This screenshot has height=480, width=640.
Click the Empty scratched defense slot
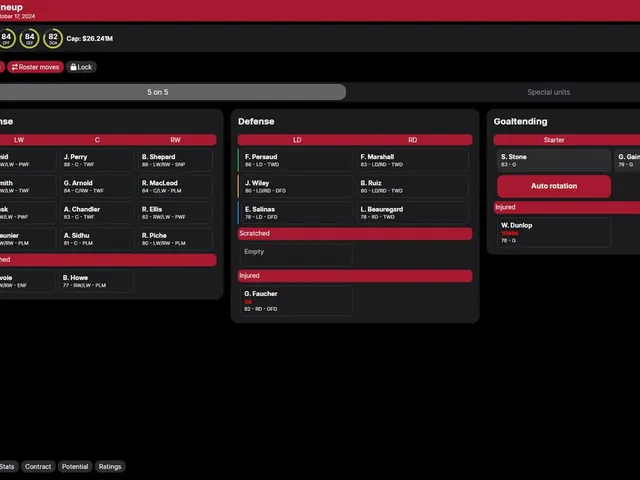coord(296,255)
